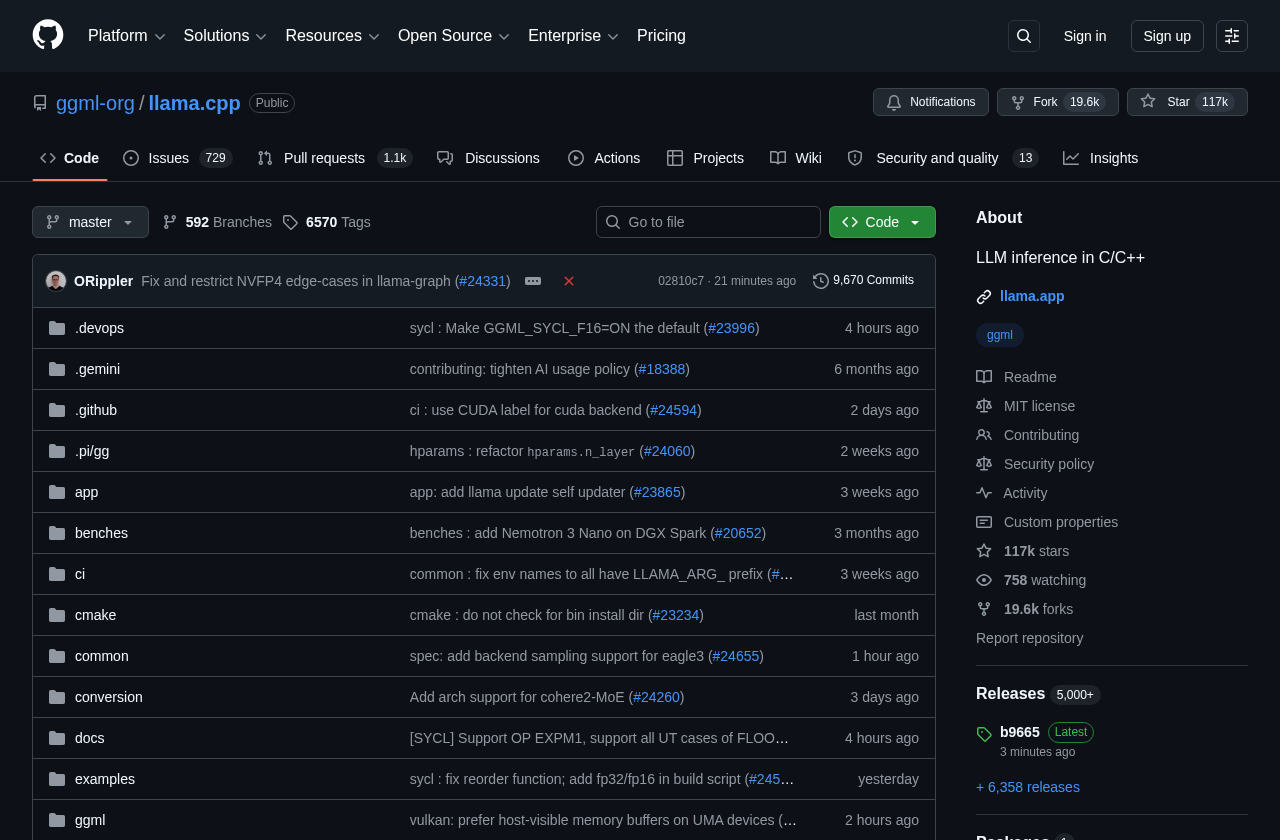Image resolution: width=1280 pixels, height=840 pixels.
Task: View the 6570 Tags link
Action: [x=326, y=222]
